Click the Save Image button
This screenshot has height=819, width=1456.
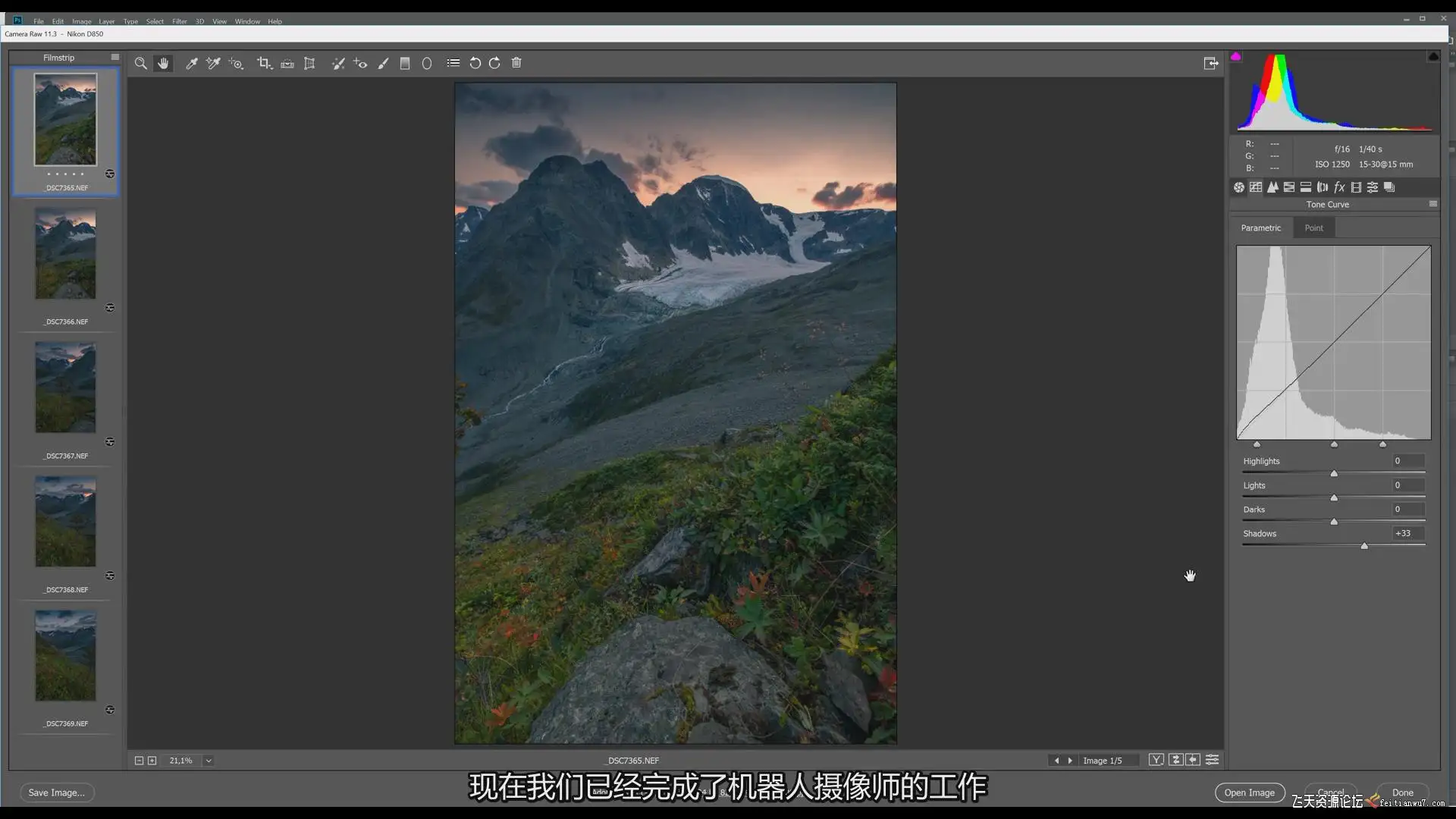[57, 792]
